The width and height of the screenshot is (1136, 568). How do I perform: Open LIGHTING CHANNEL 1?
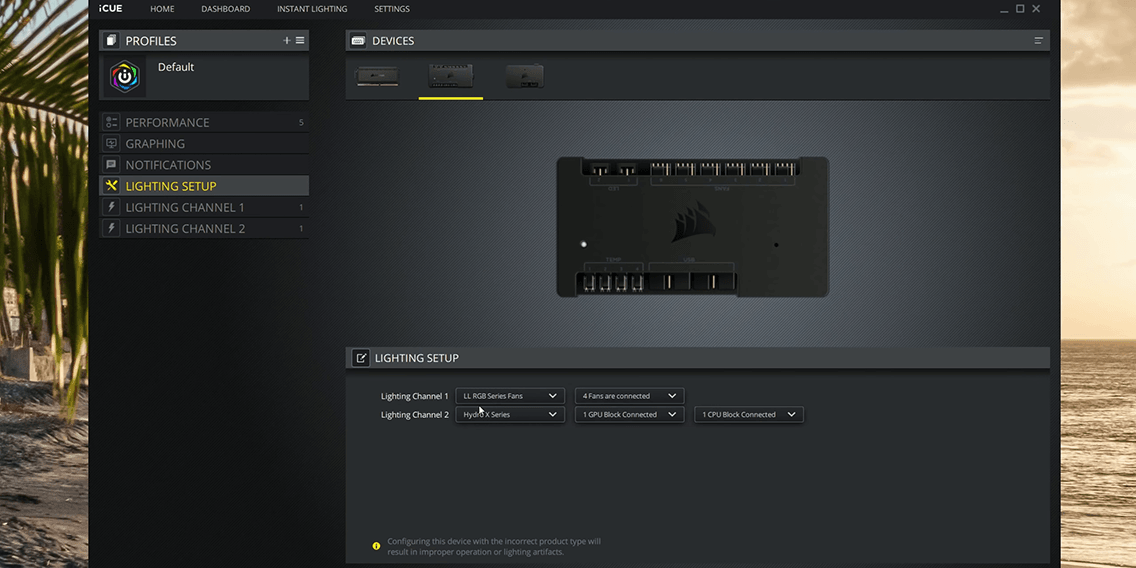click(x=204, y=207)
